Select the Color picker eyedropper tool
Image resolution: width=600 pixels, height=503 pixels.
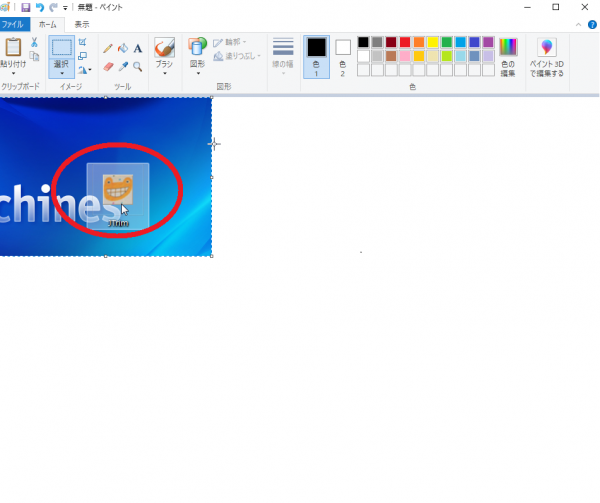tap(122, 67)
